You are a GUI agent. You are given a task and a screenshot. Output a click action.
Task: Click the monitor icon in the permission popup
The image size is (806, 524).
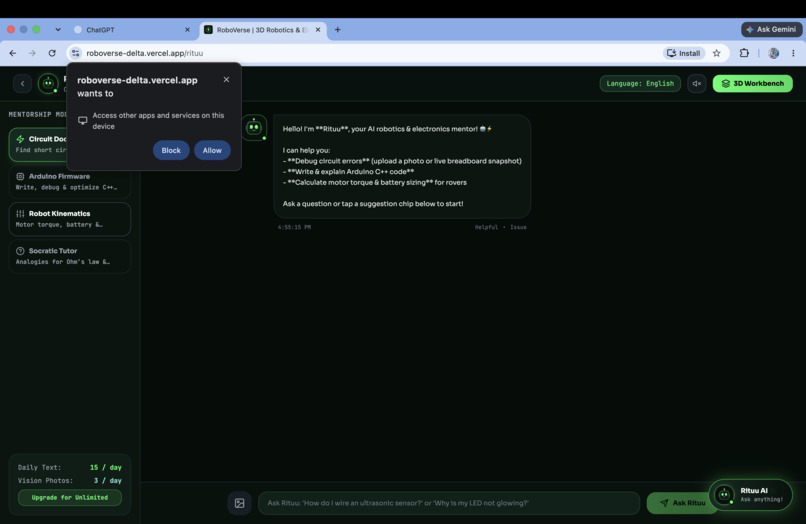(82, 120)
